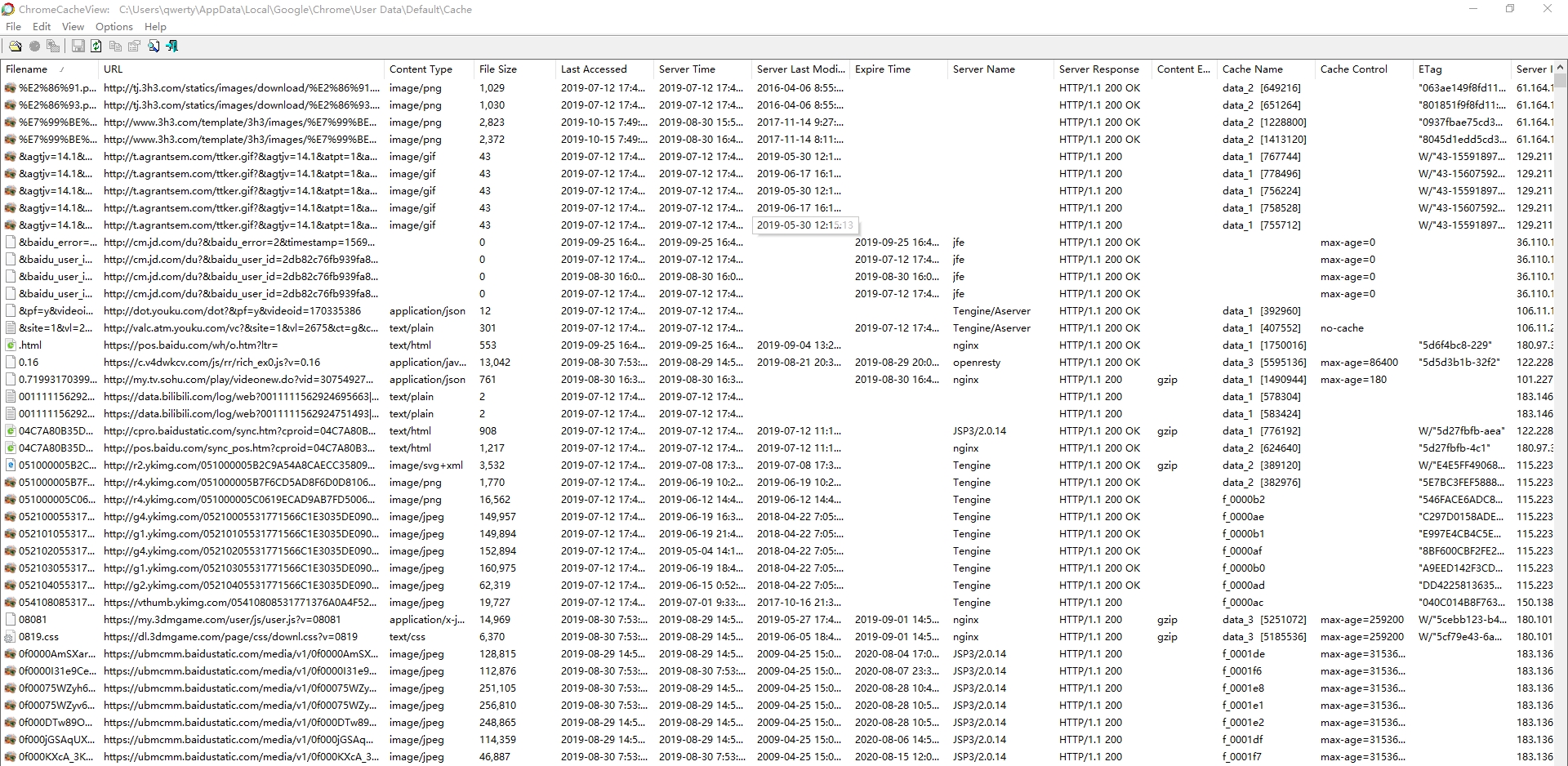1568x766 pixels.
Task: Sort by the Last Accessed column header
Action: click(604, 69)
